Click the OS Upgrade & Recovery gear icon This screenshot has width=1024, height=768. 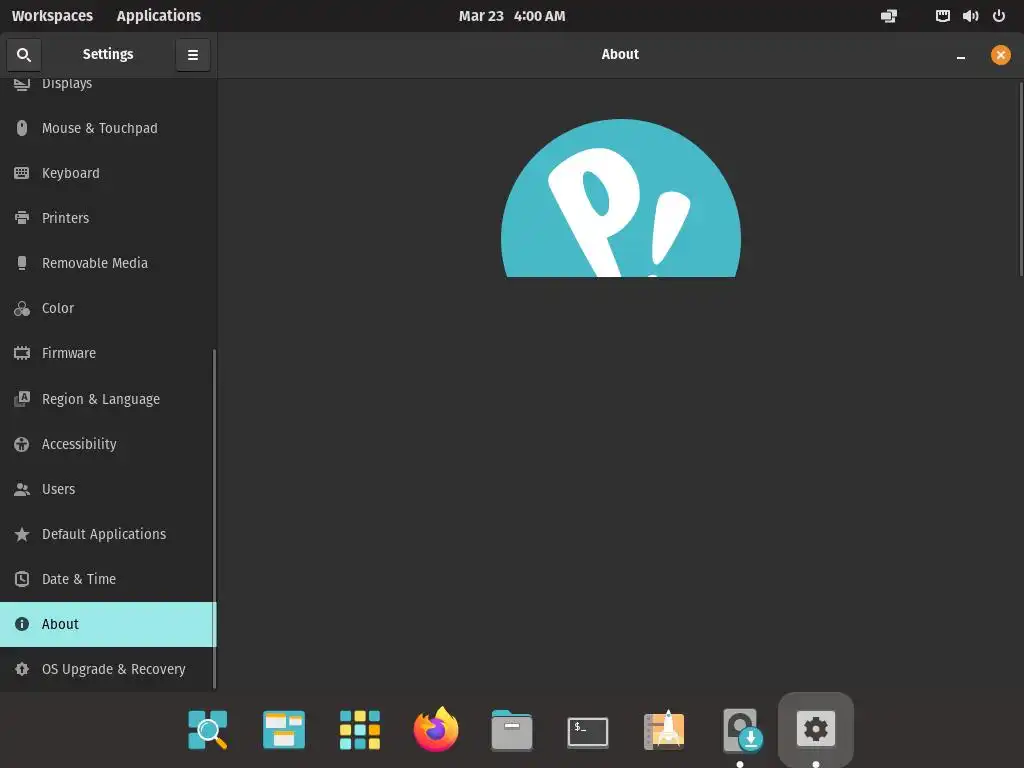(x=22, y=669)
